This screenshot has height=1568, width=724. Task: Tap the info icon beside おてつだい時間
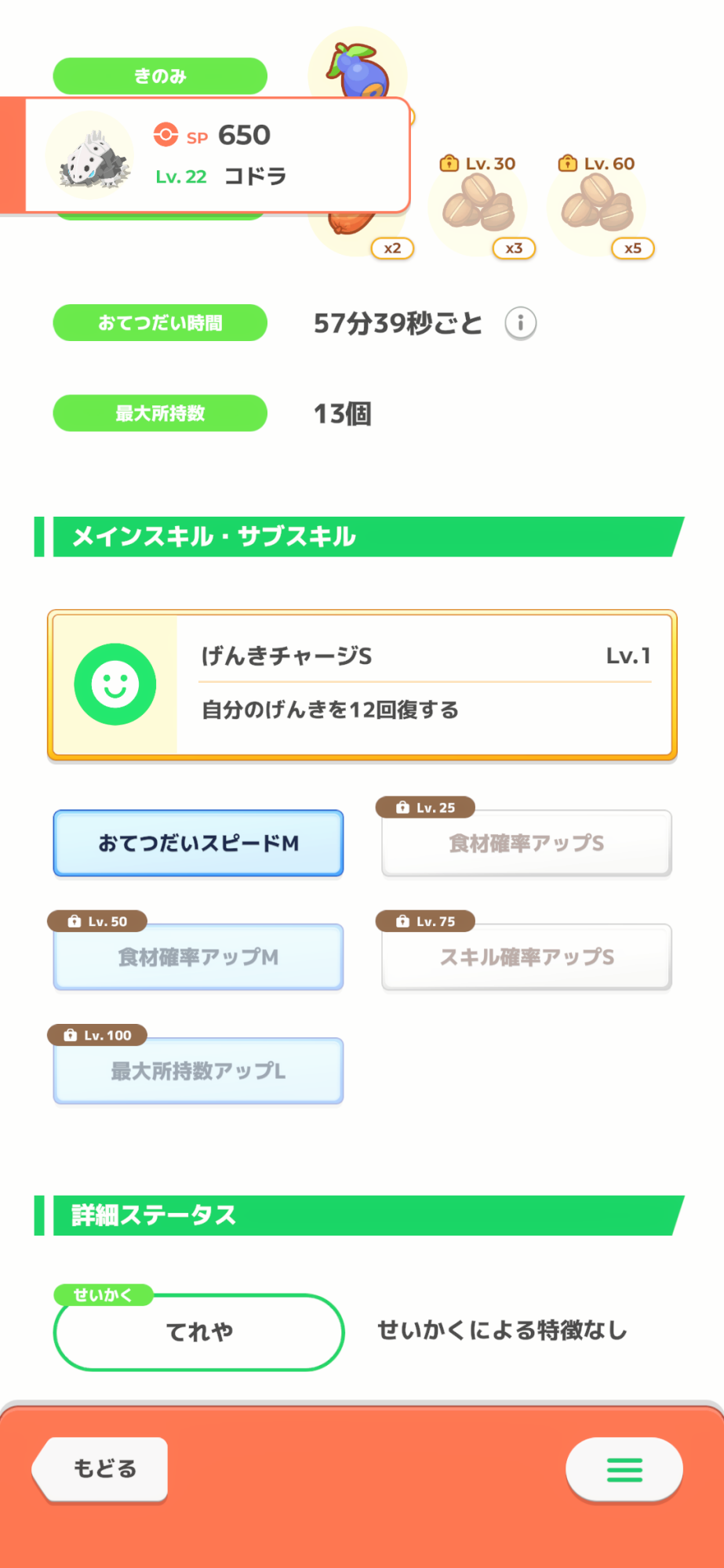click(520, 323)
